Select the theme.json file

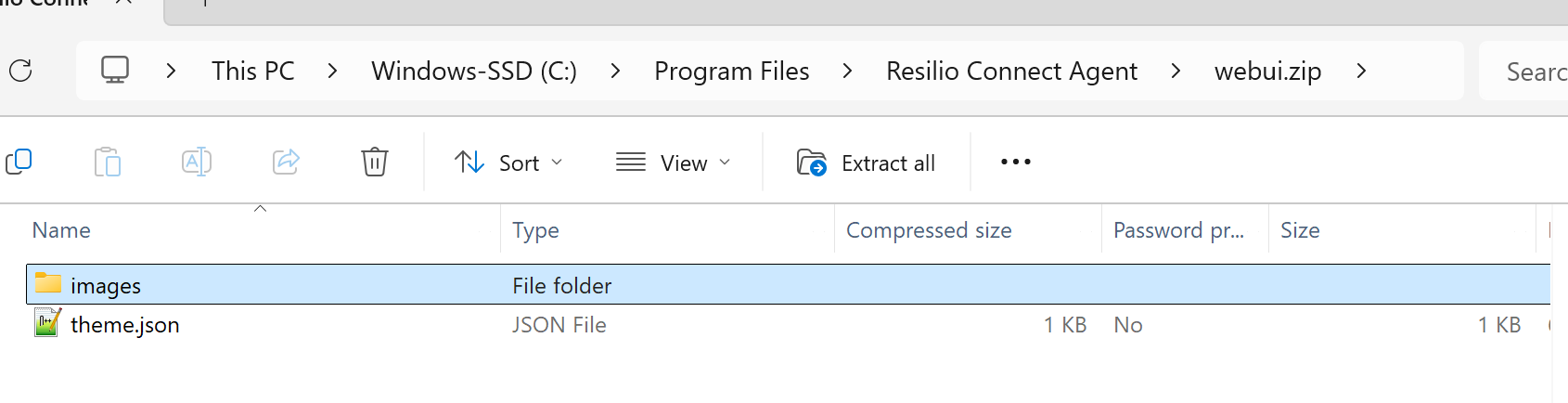(x=124, y=325)
